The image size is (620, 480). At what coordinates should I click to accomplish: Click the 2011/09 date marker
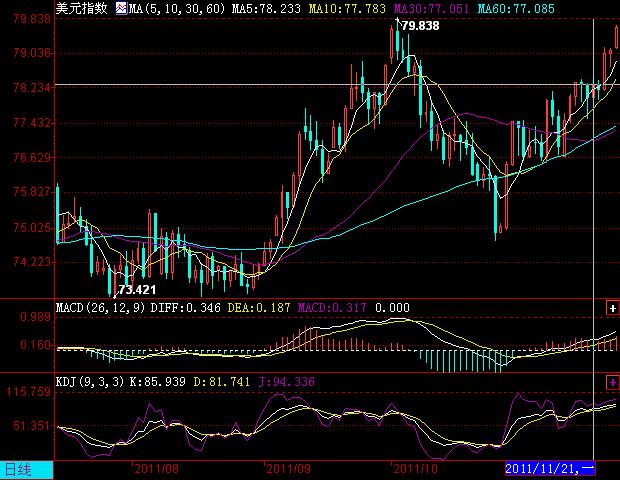coord(288,469)
